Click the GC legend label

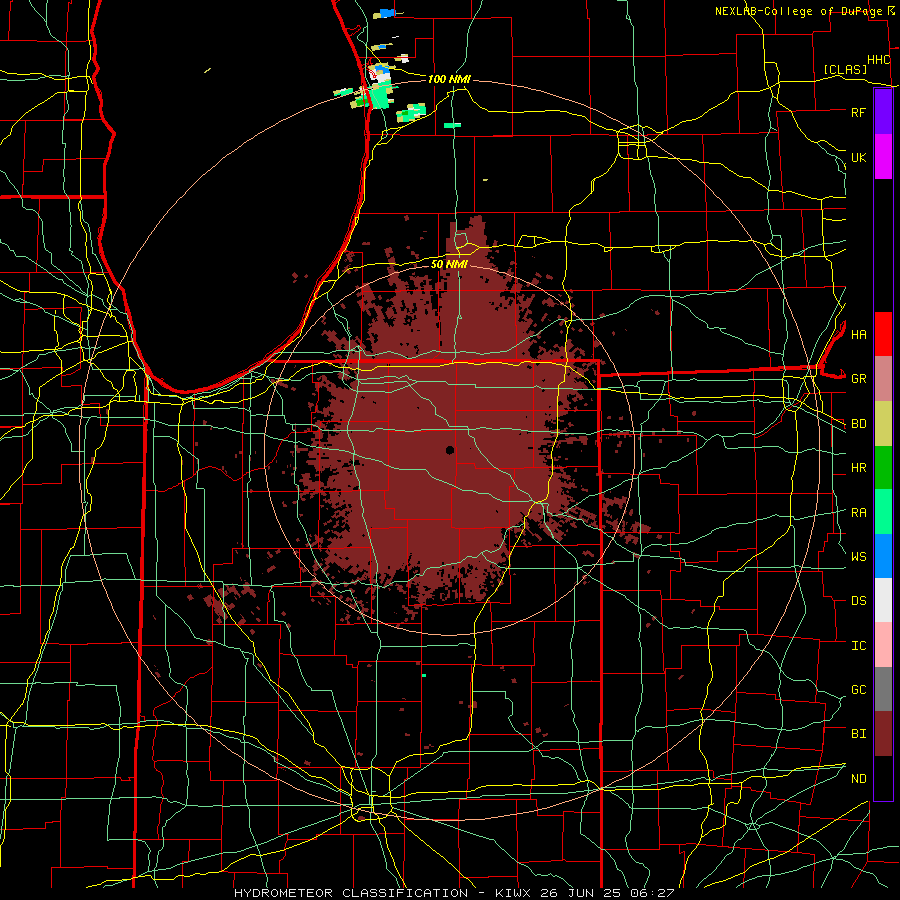tap(859, 689)
